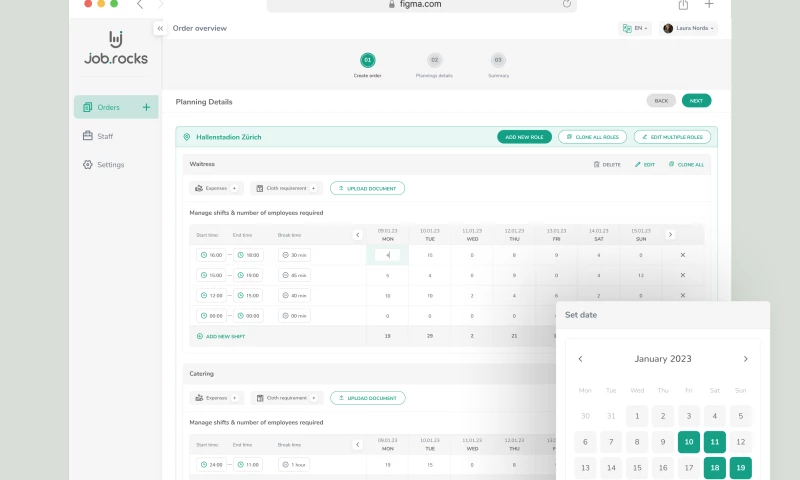The image size is (800, 480).
Task: Open the Laura Norda user menu
Action: pos(688,29)
